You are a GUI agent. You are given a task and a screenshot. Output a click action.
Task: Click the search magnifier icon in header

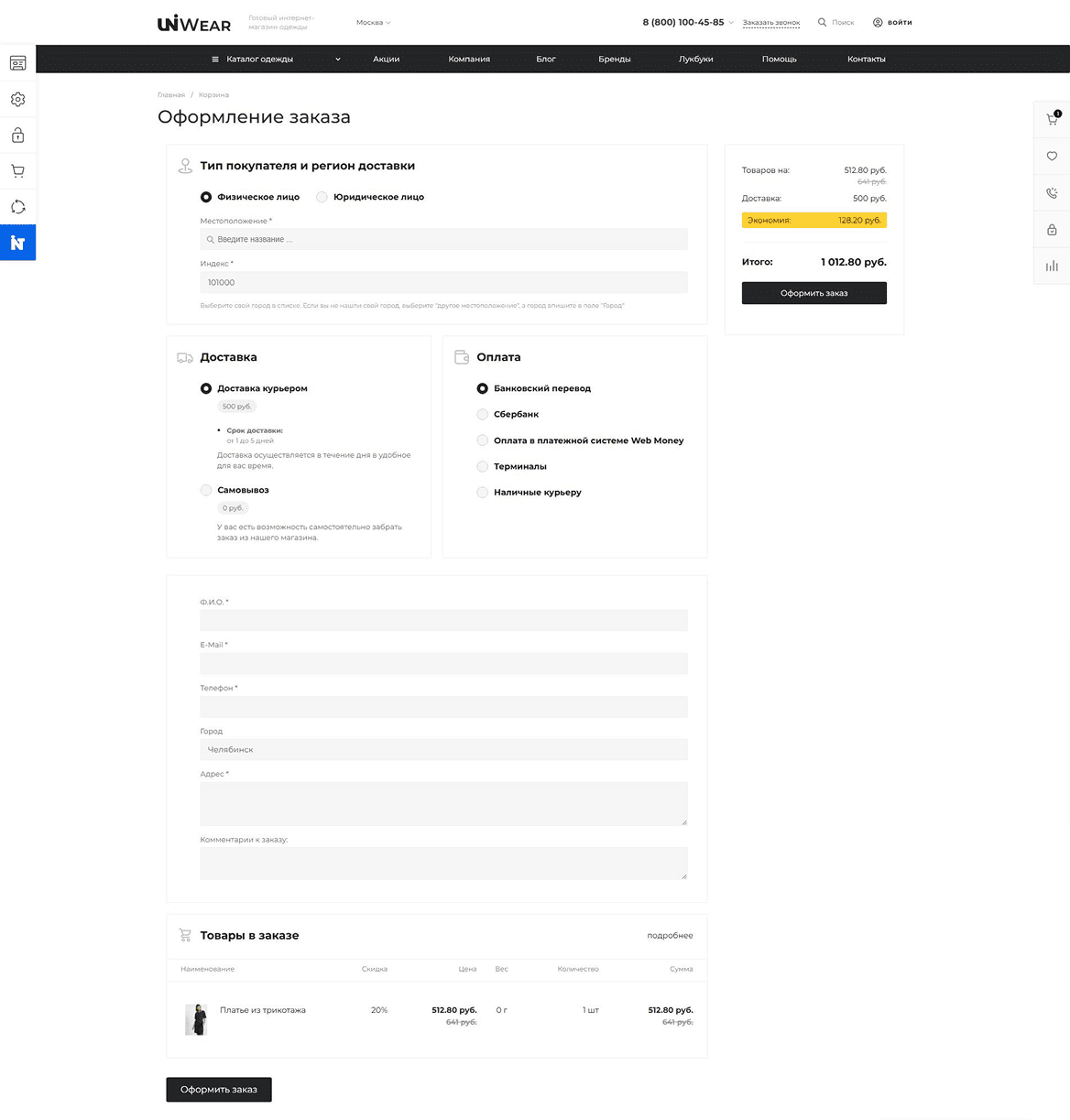click(x=822, y=22)
